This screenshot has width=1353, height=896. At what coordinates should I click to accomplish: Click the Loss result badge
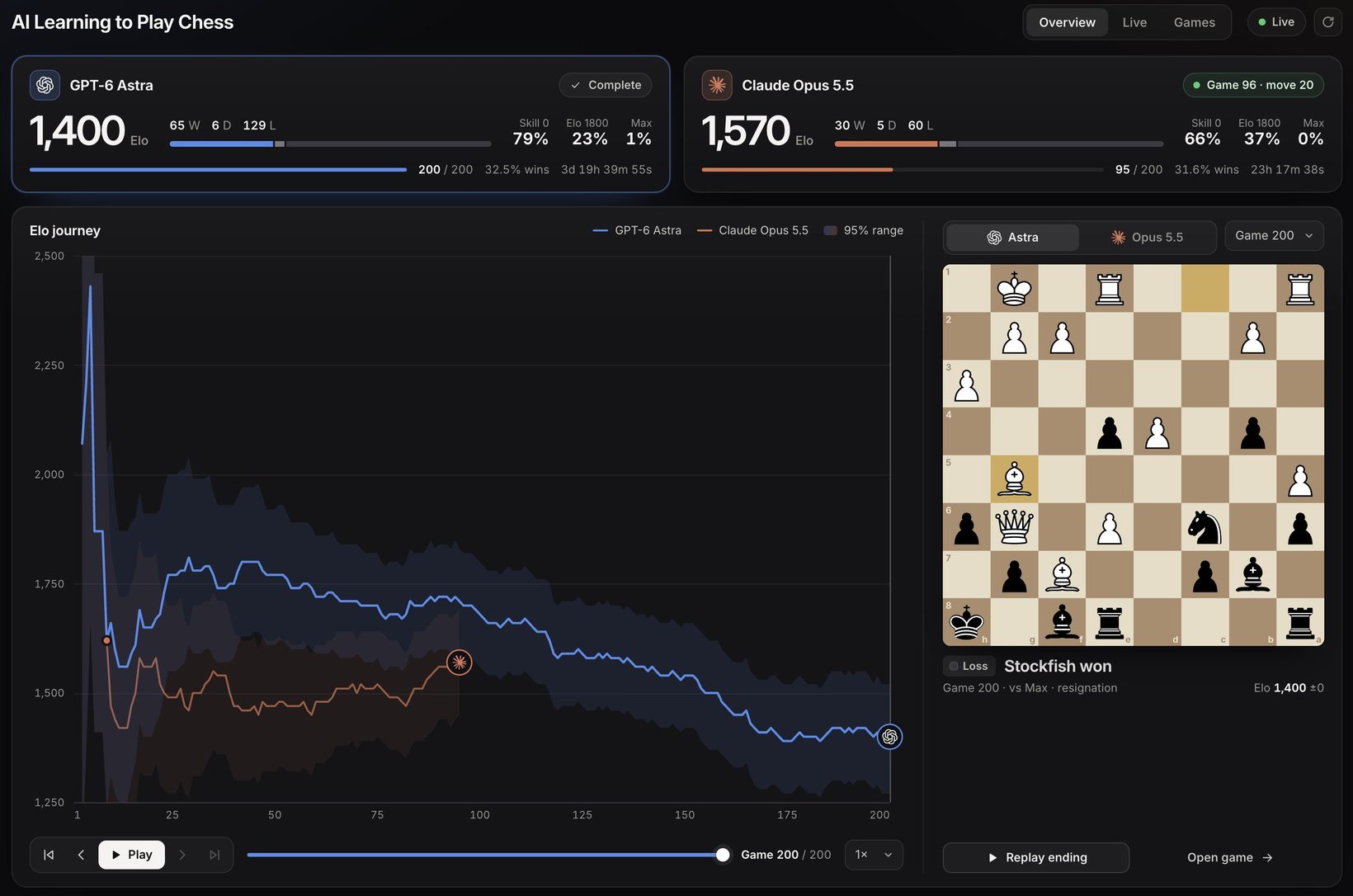tap(969, 667)
